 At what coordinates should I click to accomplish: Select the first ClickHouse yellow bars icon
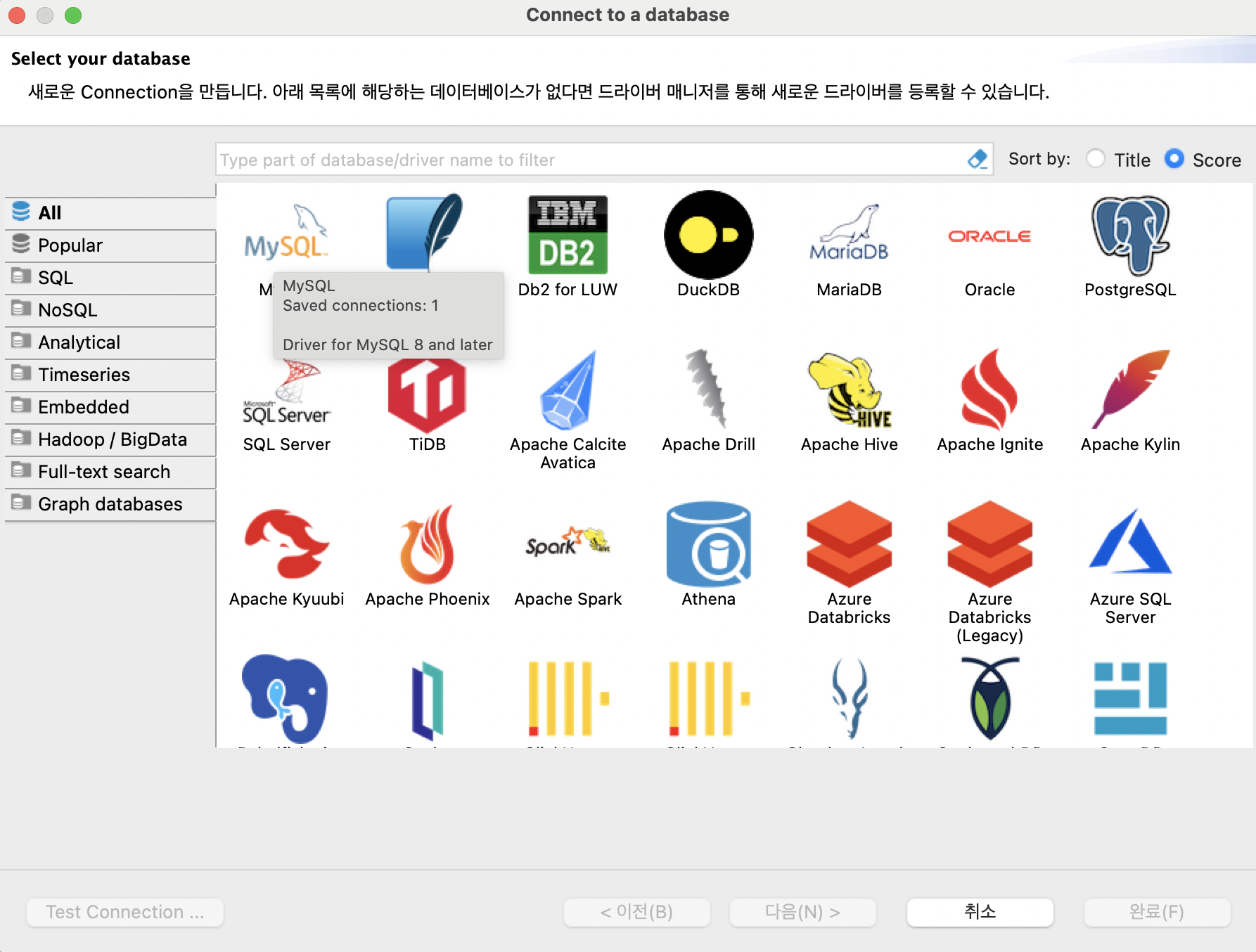pos(568,697)
